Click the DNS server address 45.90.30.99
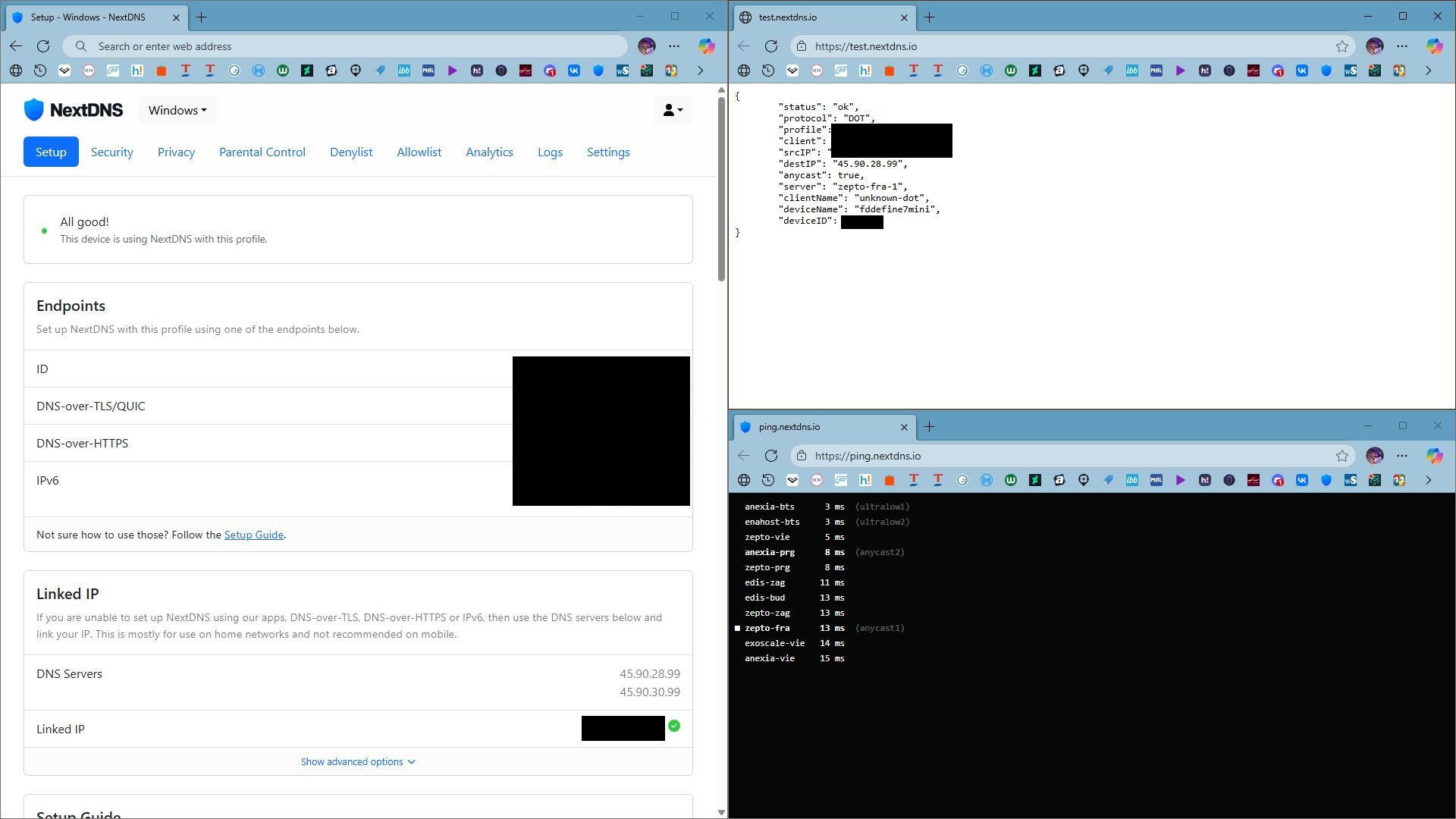Viewport: 1456px width, 819px height. 650,692
